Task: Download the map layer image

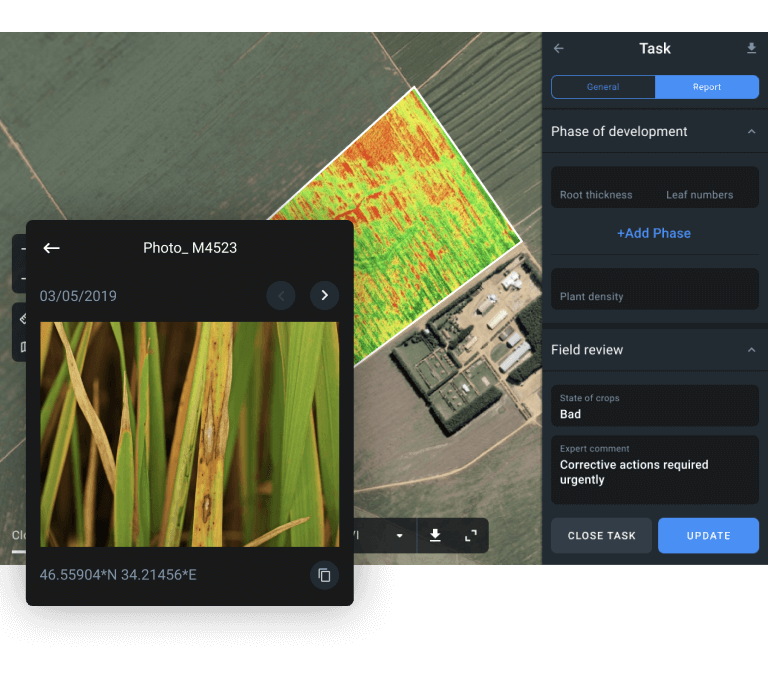Action: (435, 535)
